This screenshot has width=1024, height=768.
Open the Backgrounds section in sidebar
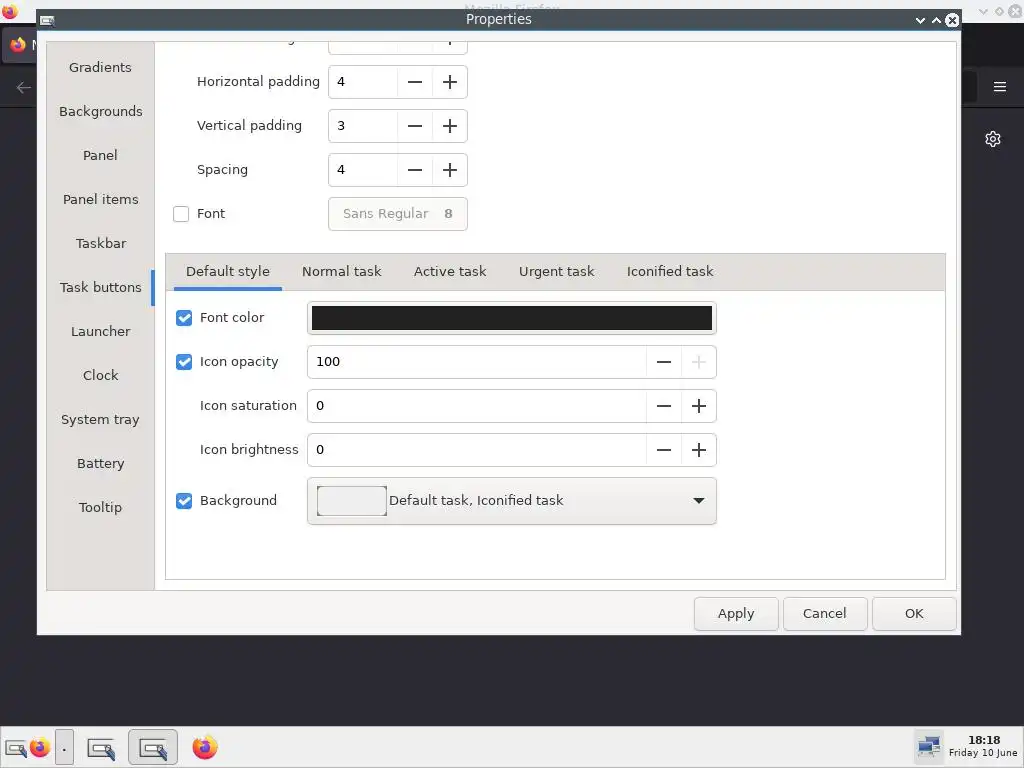click(101, 112)
